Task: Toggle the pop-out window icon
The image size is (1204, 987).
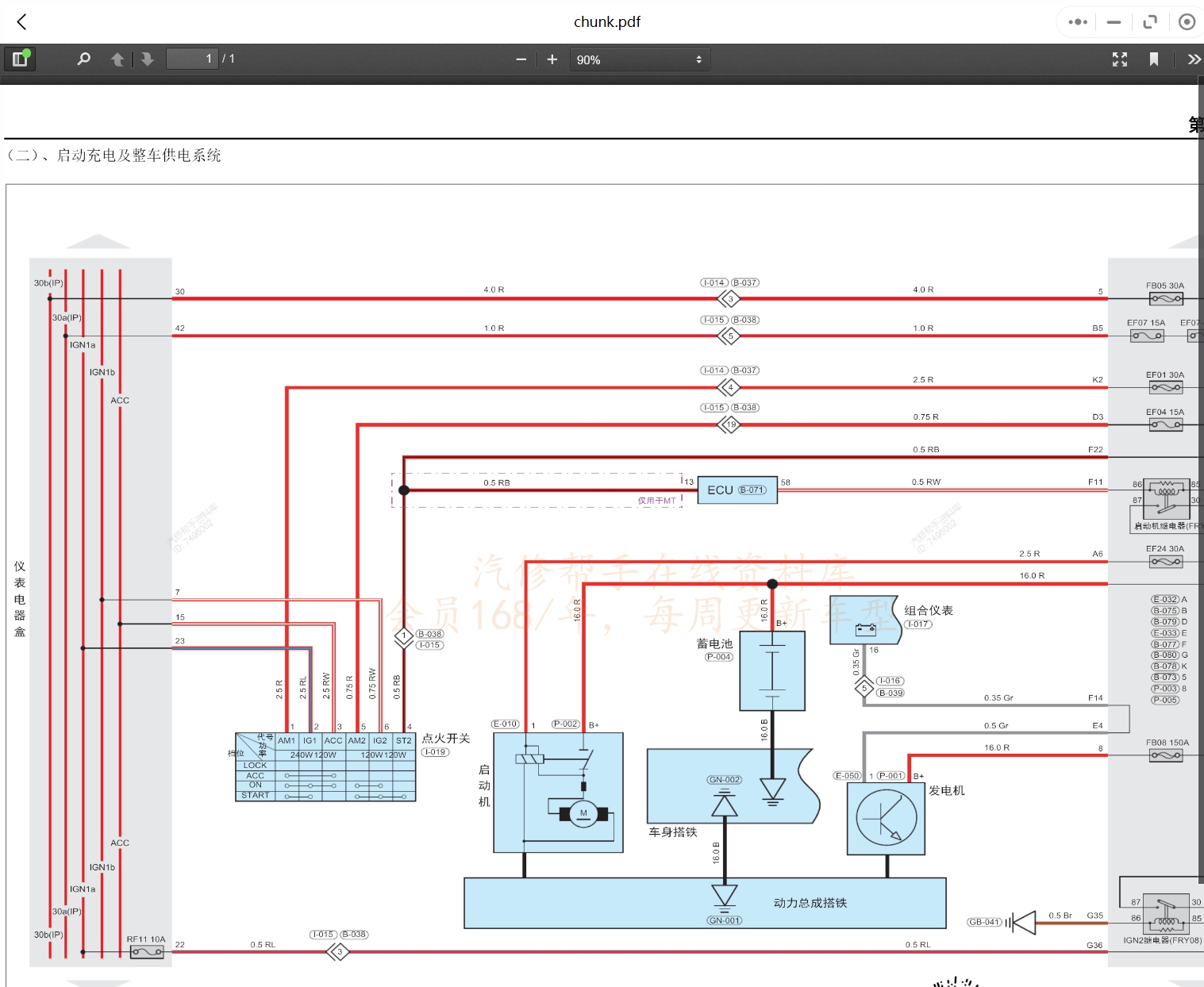Action: pyautogui.click(x=1150, y=22)
